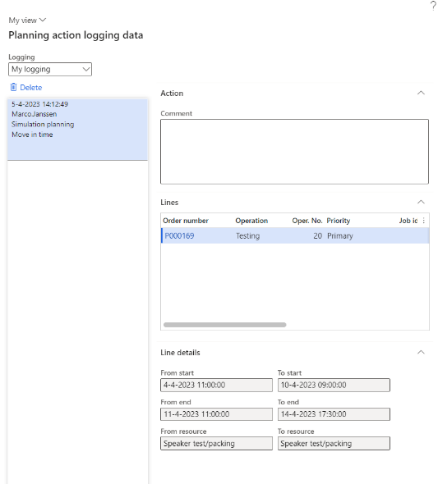The height and width of the screenshot is (484, 438).
Task: Click the Priority column header
Action: [338, 221]
